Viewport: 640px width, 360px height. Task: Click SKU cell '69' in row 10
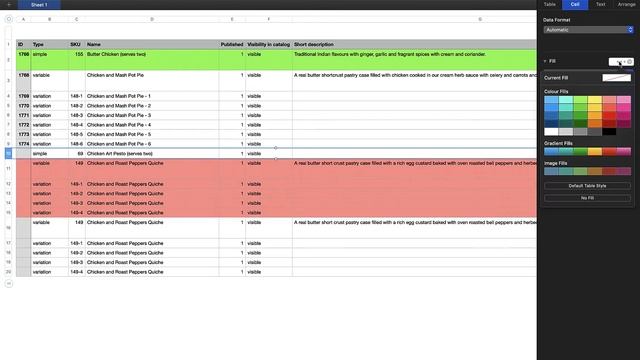(77, 153)
